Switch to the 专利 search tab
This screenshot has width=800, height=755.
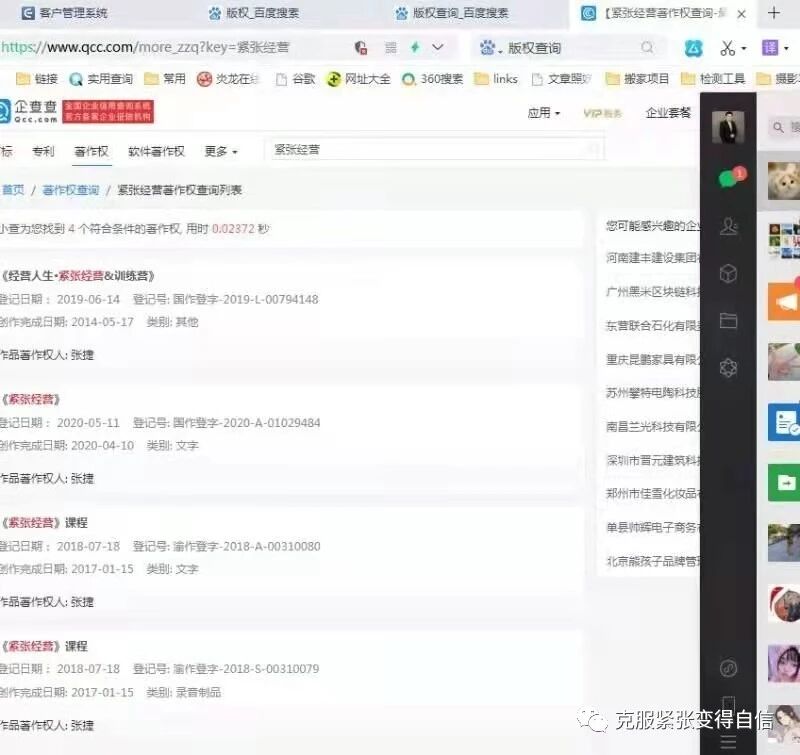click(43, 152)
